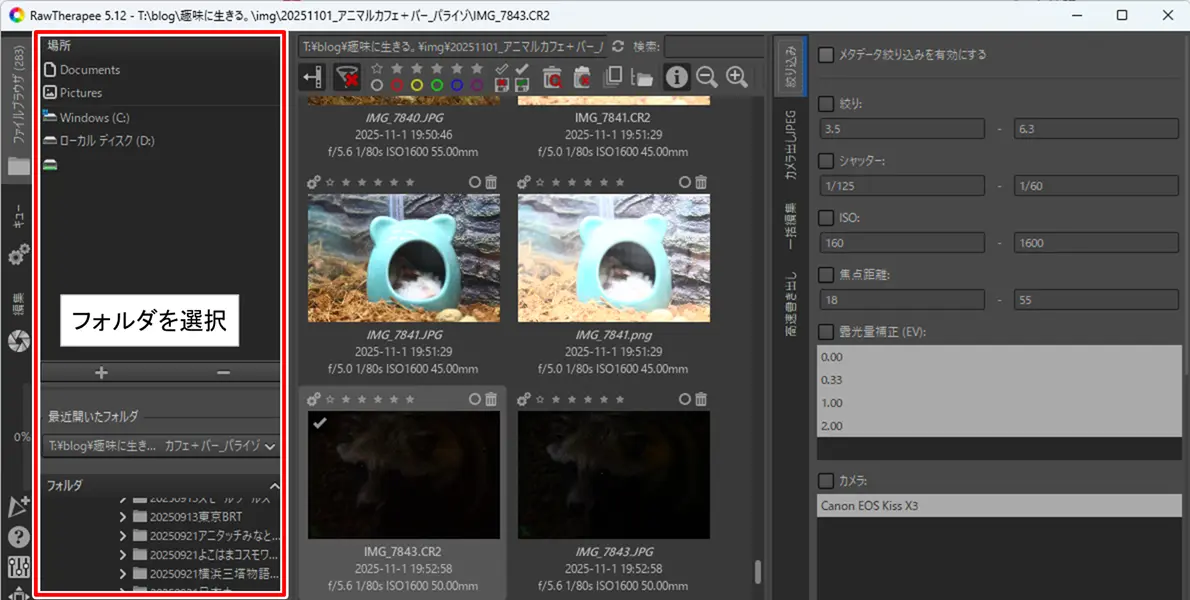The width and height of the screenshot is (1190, 600).
Task: Zoom out thumbnails with magnifier minus icon
Action: [707, 76]
